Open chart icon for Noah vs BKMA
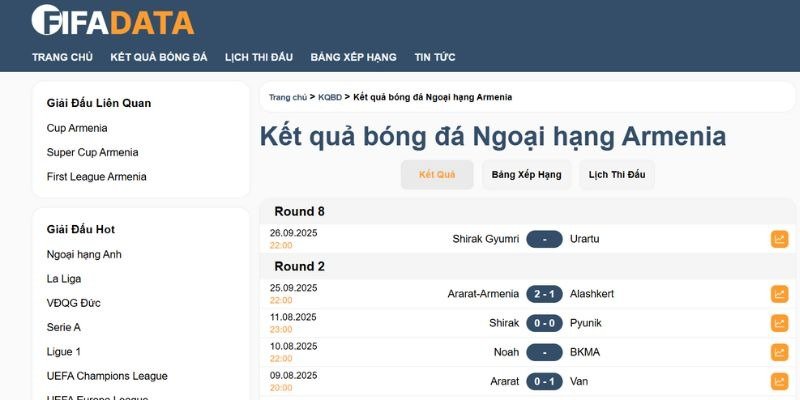Screen dimensions: 800x400 779,352
